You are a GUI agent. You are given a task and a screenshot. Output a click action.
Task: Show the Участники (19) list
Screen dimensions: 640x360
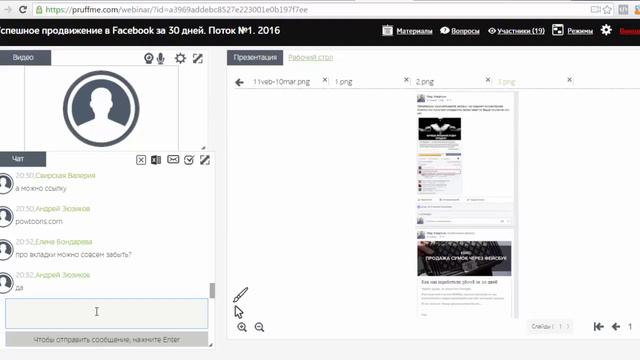(521, 31)
